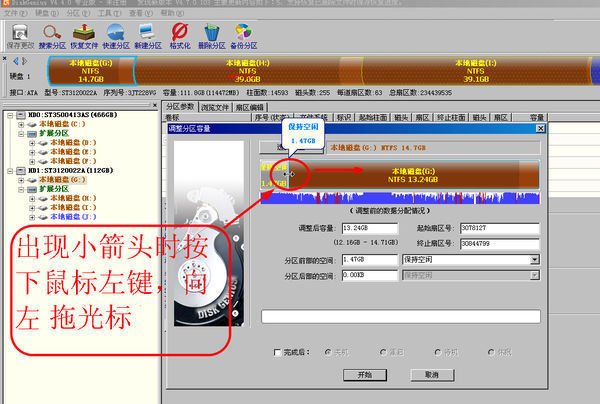Open the 工具 menu

coord(109,13)
